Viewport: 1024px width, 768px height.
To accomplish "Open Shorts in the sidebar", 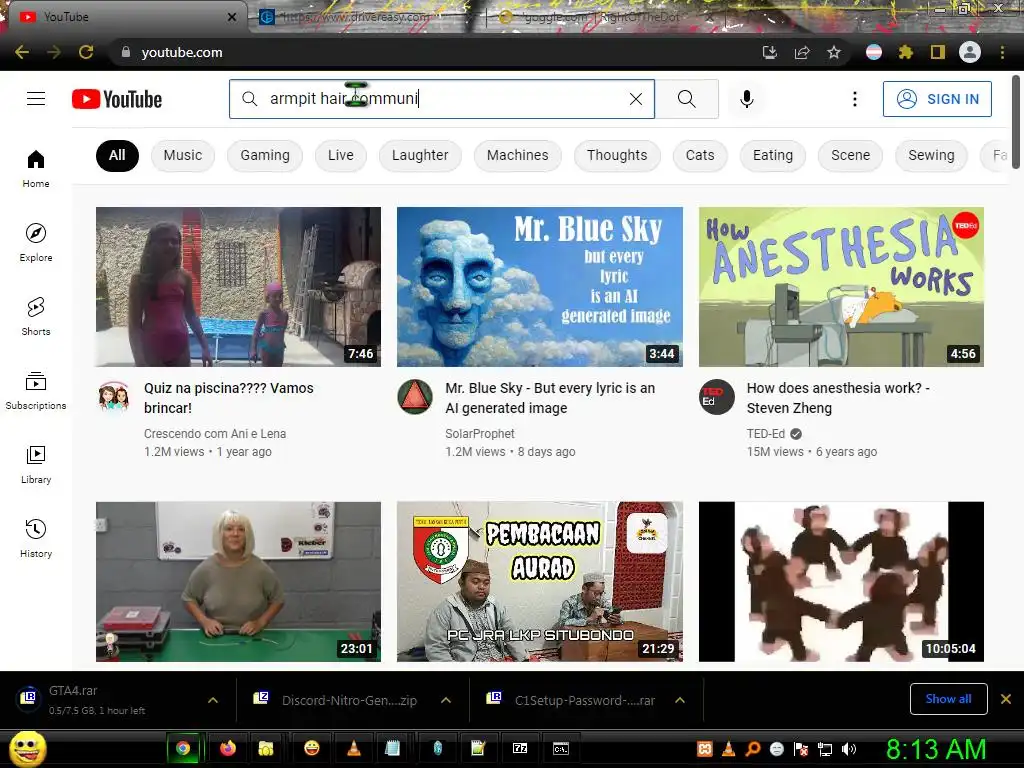I will (x=36, y=316).
